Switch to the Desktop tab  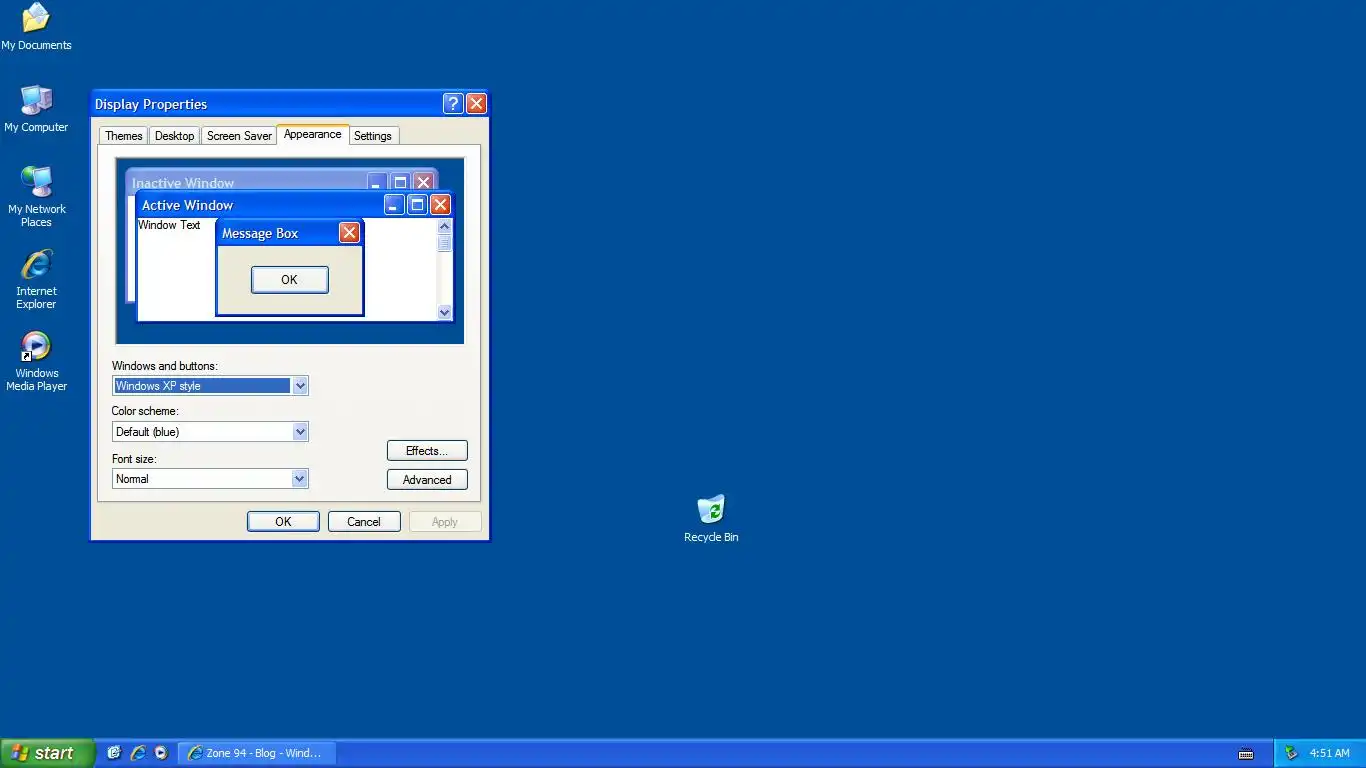[175, 136]
